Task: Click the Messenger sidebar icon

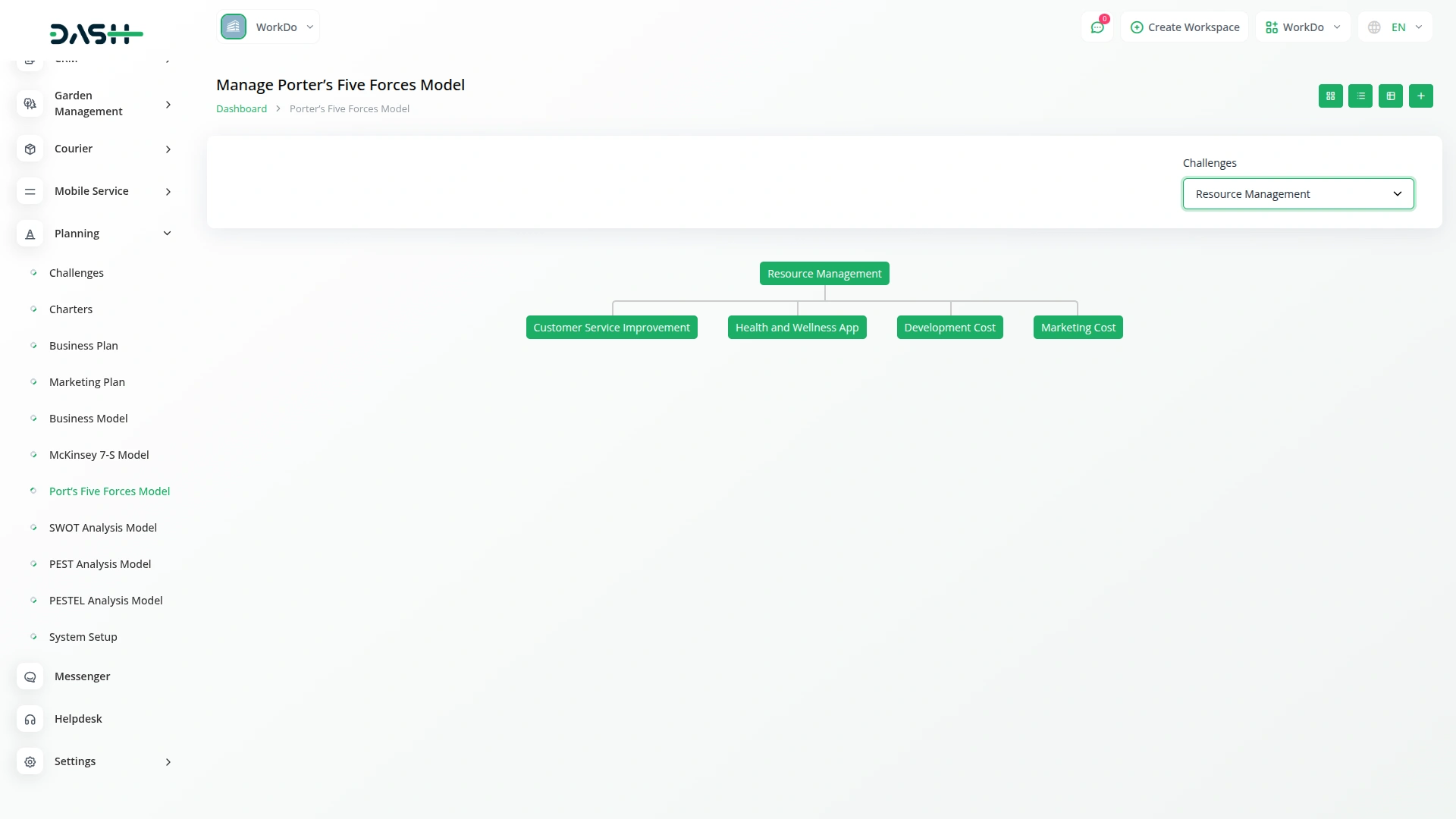Action: (x=30, y=676)
